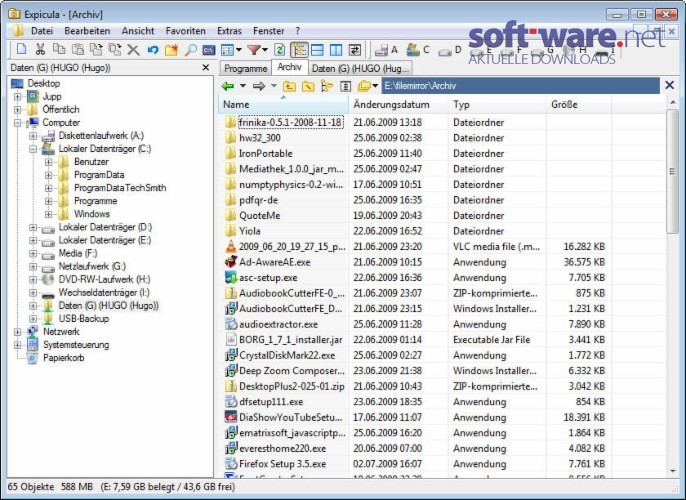Sort by Größe column header
Screen dimensions: 686x500
pos(578,105)
